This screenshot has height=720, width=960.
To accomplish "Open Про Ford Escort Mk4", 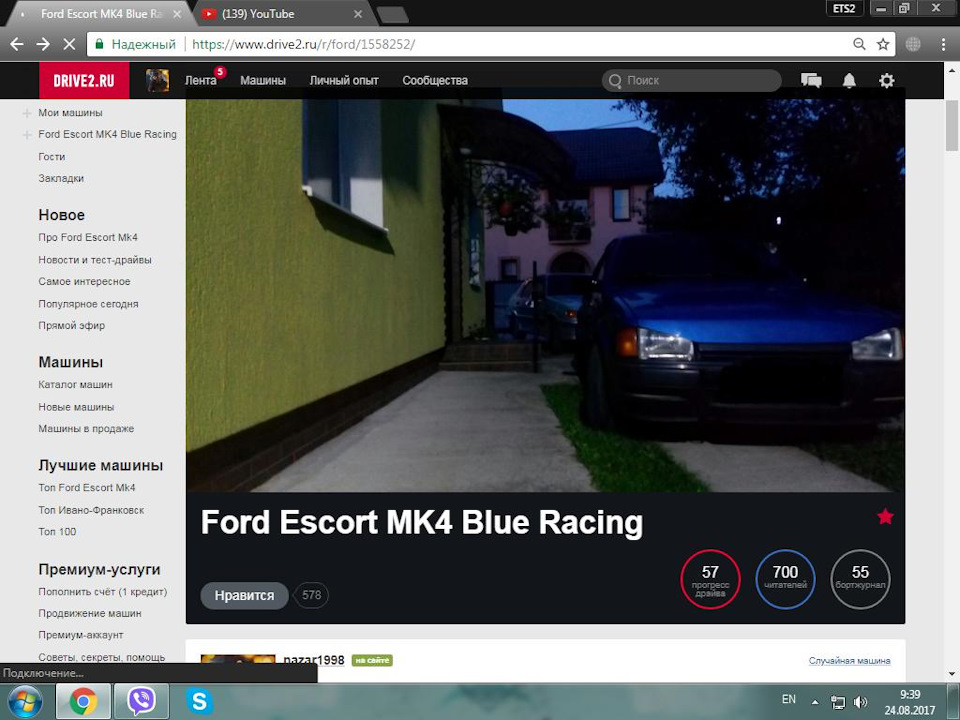I will coord(88,237).
